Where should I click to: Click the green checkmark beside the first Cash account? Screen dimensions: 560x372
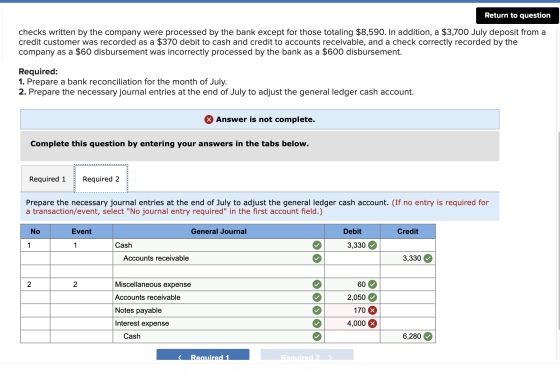(317, 245)
